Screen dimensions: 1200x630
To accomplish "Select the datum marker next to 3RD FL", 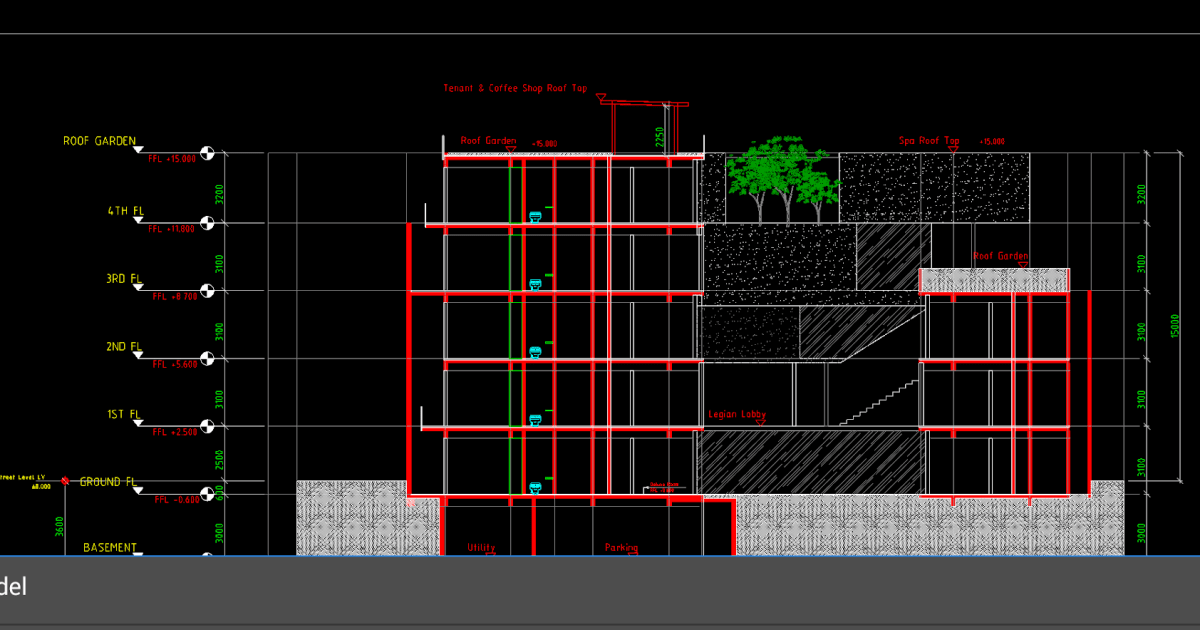I will tap(207, 291).
